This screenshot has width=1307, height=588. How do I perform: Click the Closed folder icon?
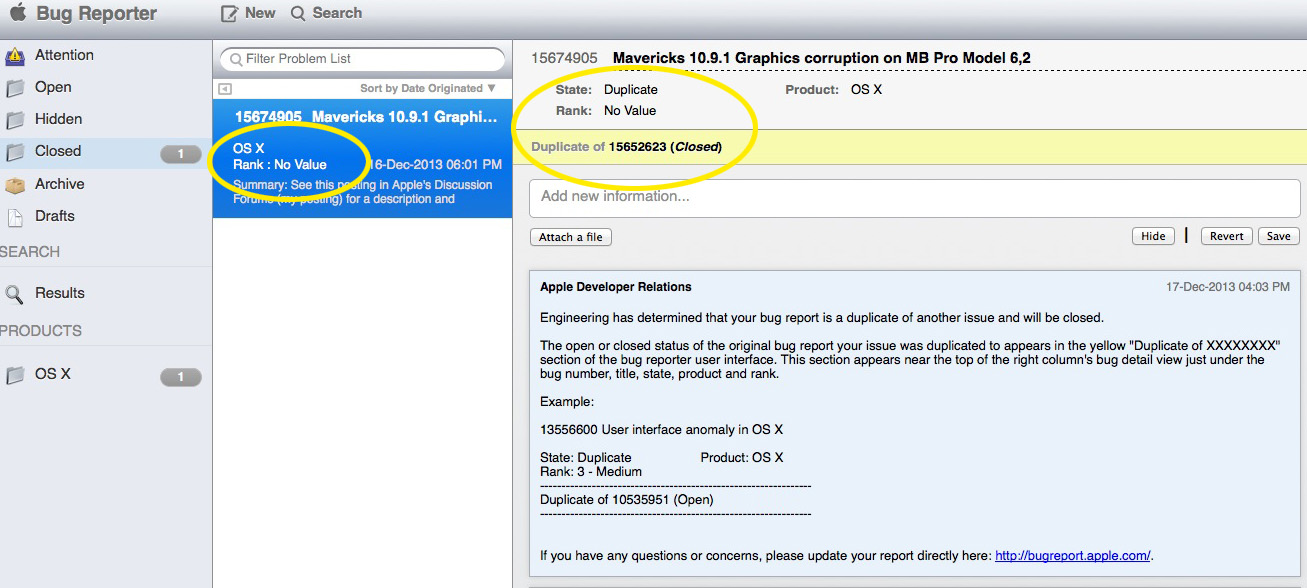tap(15, 152)
